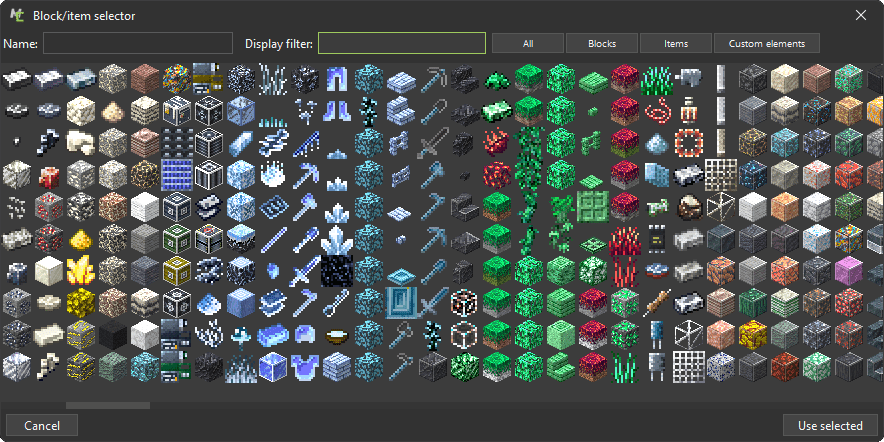This screenshot has height=442, width=884.
Task: Focus the Name search field
Action: click(x=138, y=43)
